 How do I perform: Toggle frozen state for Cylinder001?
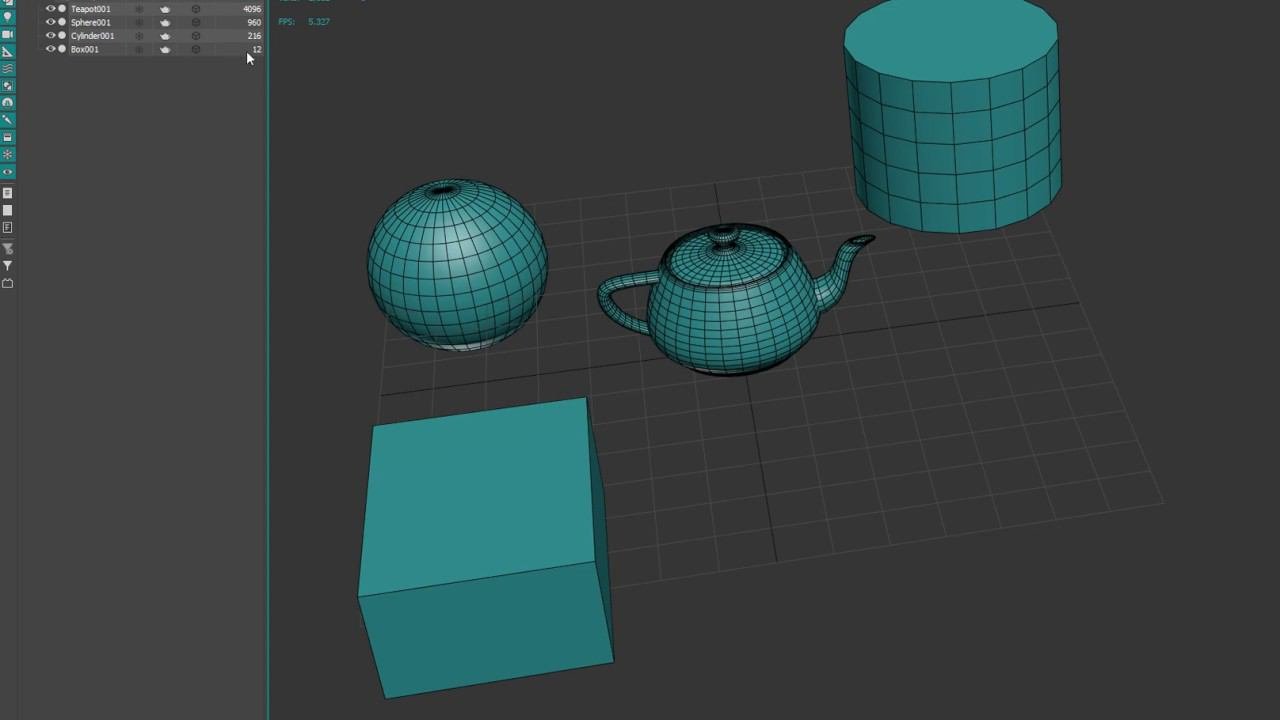[139, 36]
